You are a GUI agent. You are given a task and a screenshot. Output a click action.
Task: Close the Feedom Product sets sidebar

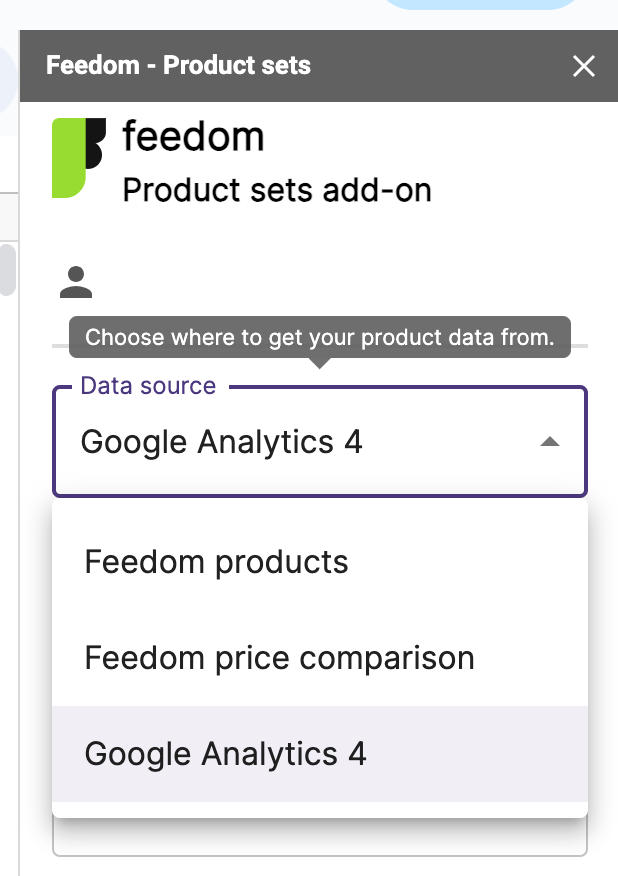point(583,66)
